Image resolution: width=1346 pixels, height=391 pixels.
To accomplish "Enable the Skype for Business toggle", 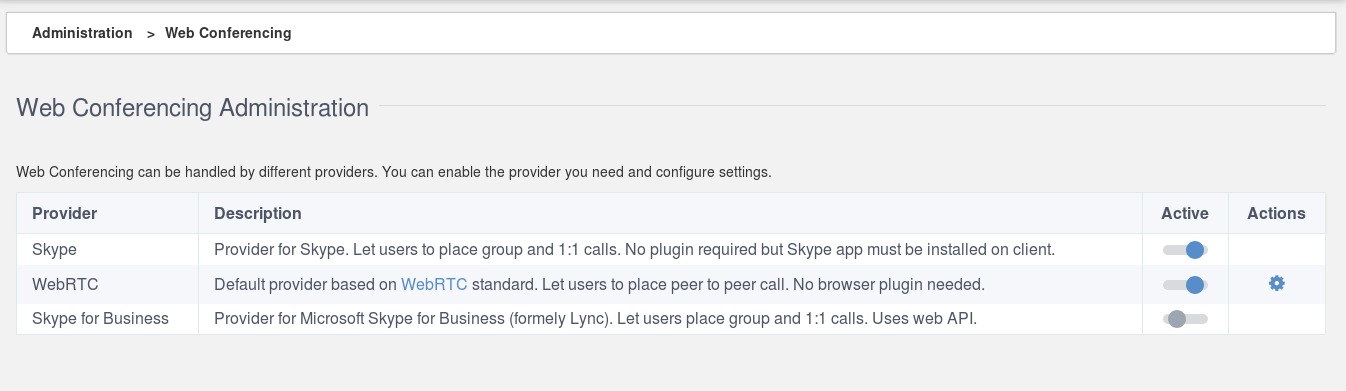I will (1185, 319).
